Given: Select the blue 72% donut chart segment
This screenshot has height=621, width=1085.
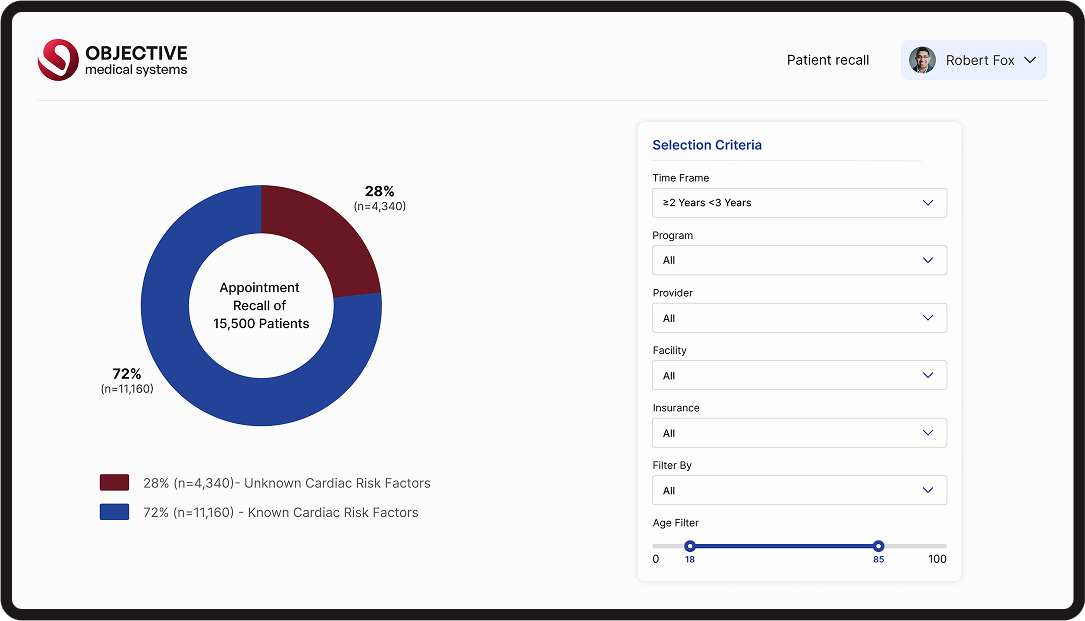Looking at the screenshot, I should point(200,380).
